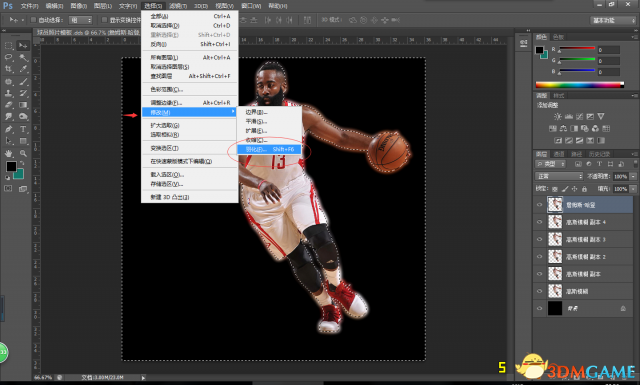The image size is (640, 385).
Task: Select the Hand tool
Action: pos(8,154)
